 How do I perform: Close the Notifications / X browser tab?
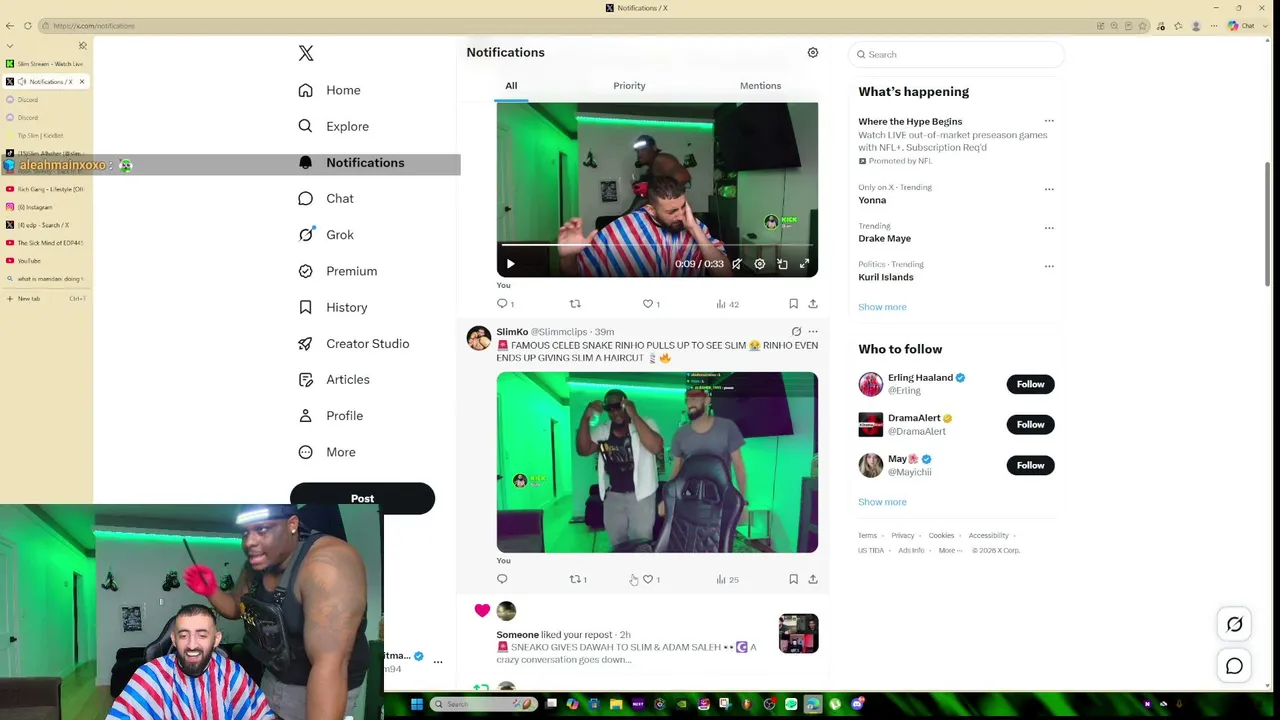point(83,81)
